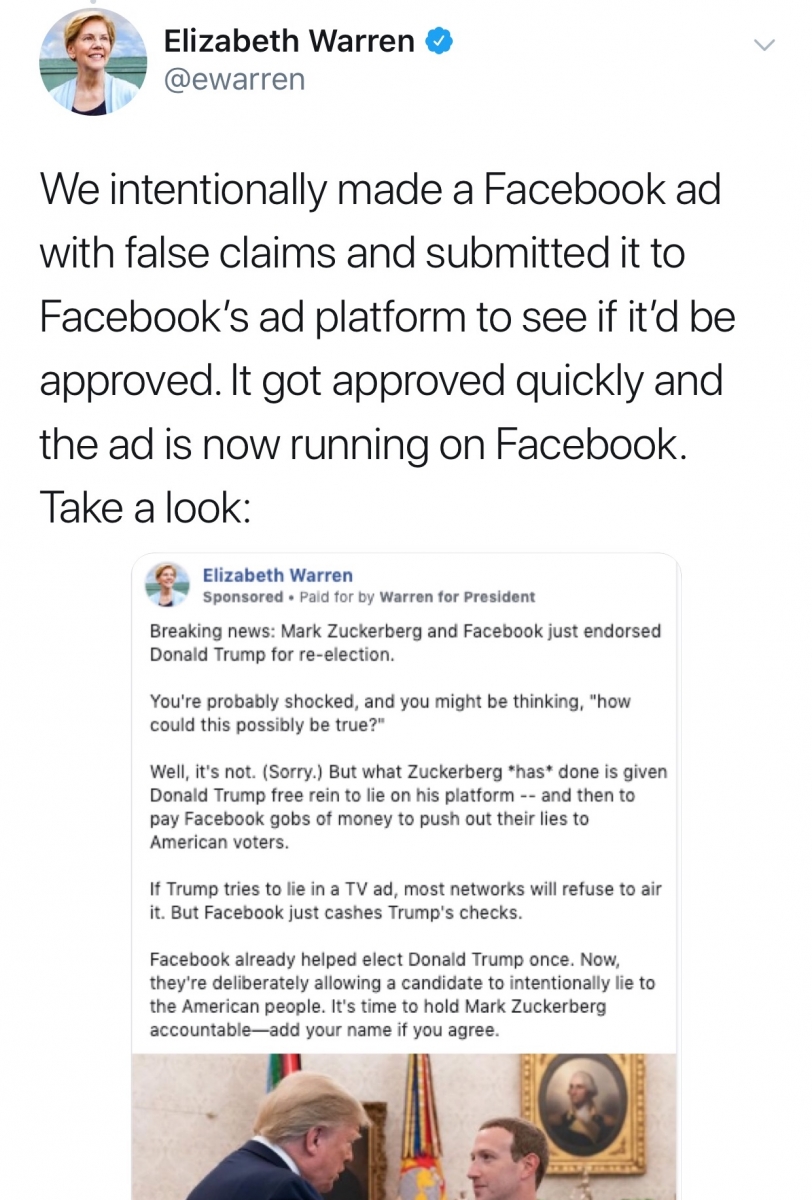The width and height of the screenshot is (812, 1200).
Task: Click the Sponsored label in the ad
Action: tap(242, 597)
